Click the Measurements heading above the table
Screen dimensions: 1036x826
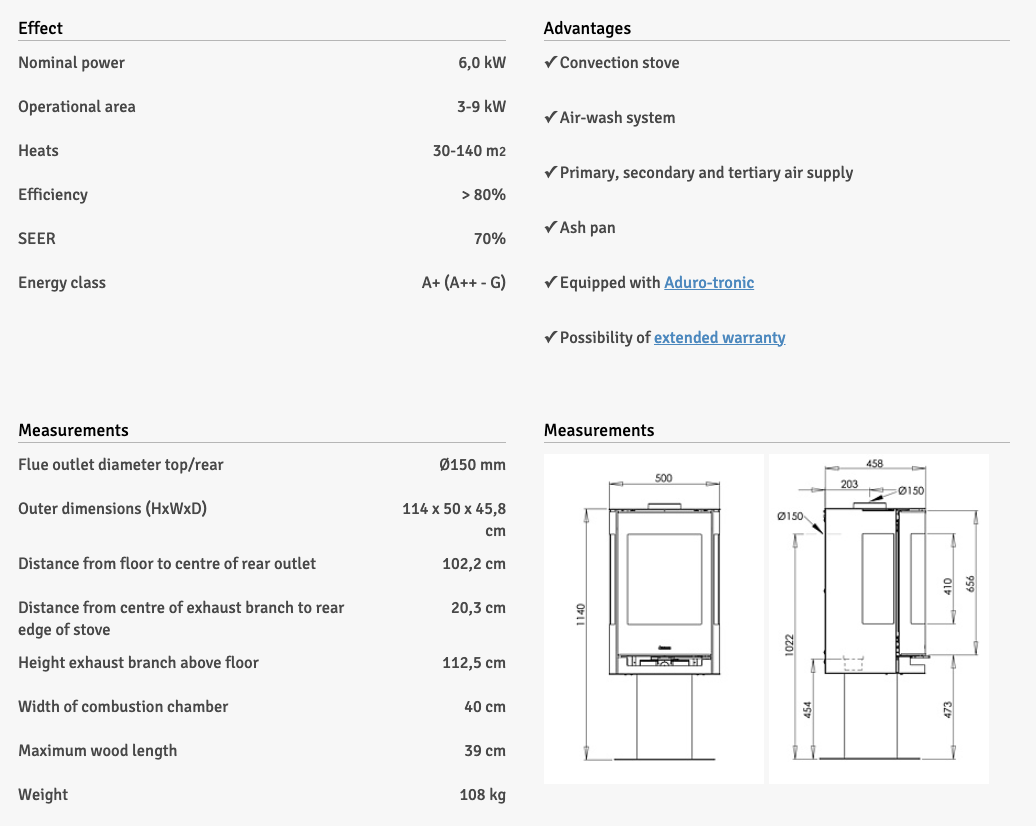click(x=73, y=430)
